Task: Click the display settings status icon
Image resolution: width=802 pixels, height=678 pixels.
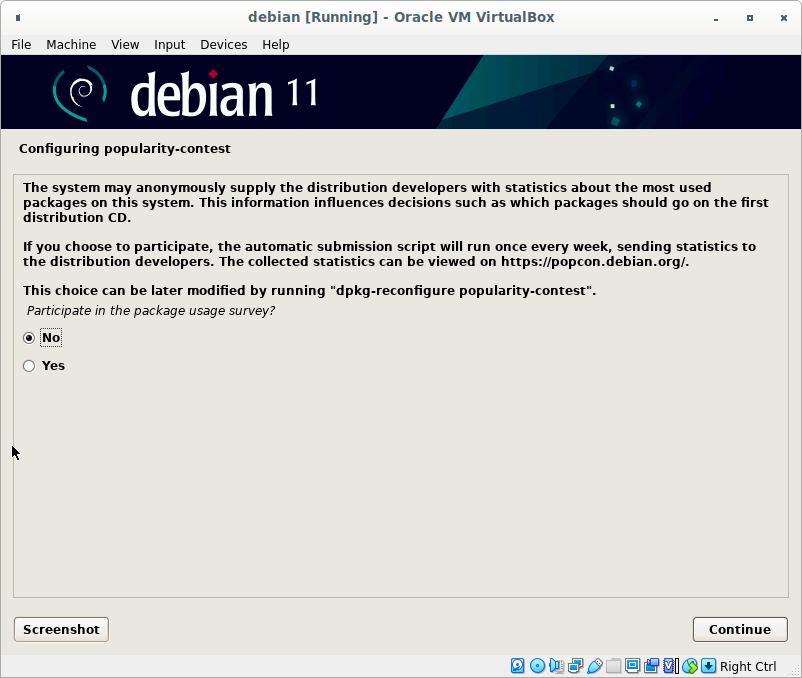Action: point(633,666)
